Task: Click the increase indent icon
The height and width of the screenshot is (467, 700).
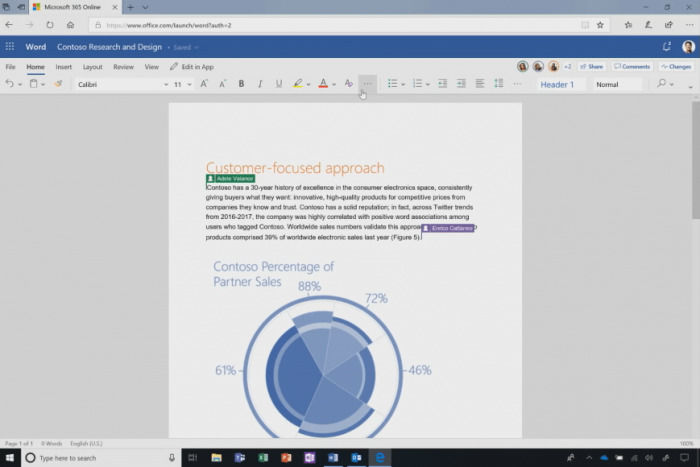Action: click(461, 84)
